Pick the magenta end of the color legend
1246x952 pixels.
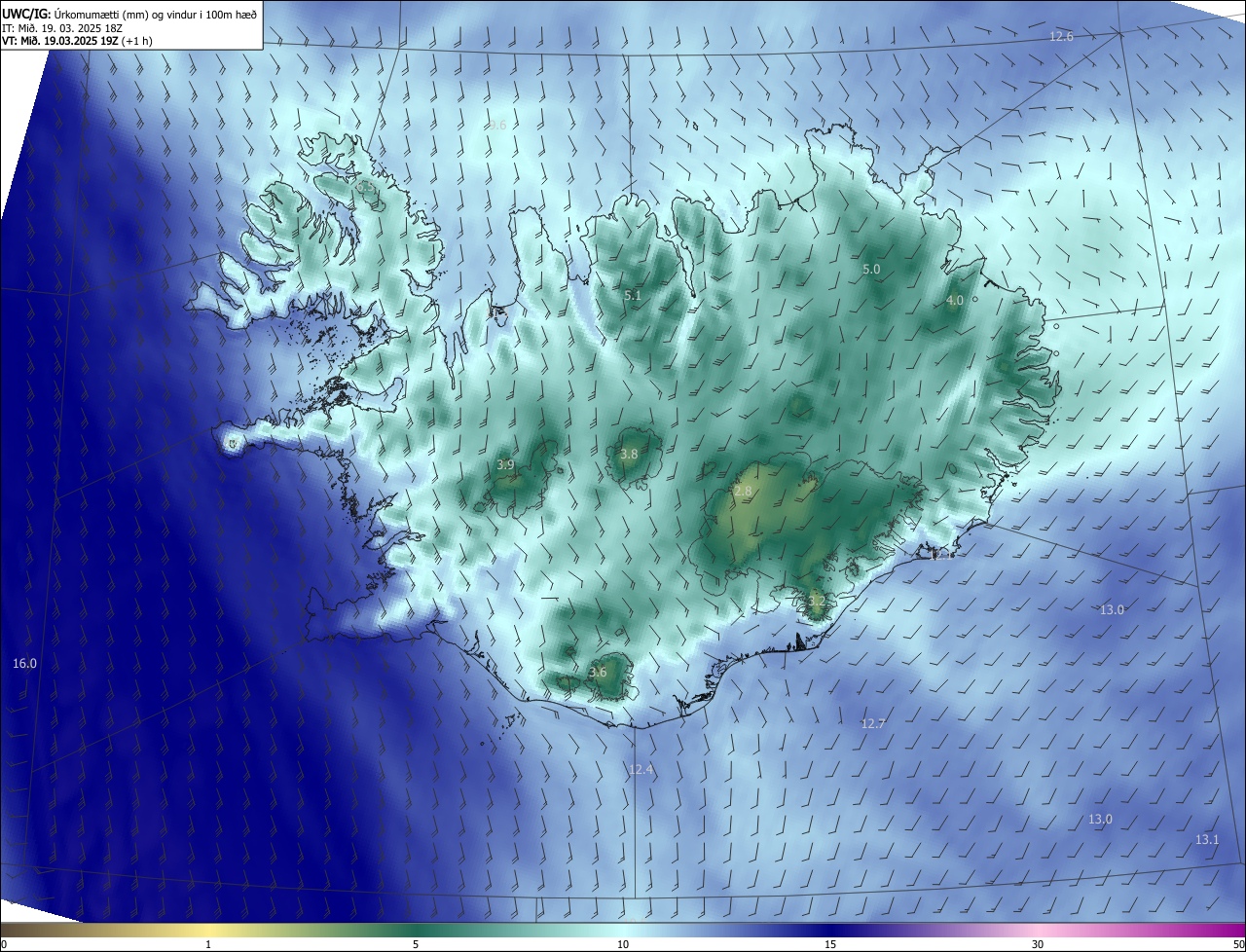[x=1227, y=930]
